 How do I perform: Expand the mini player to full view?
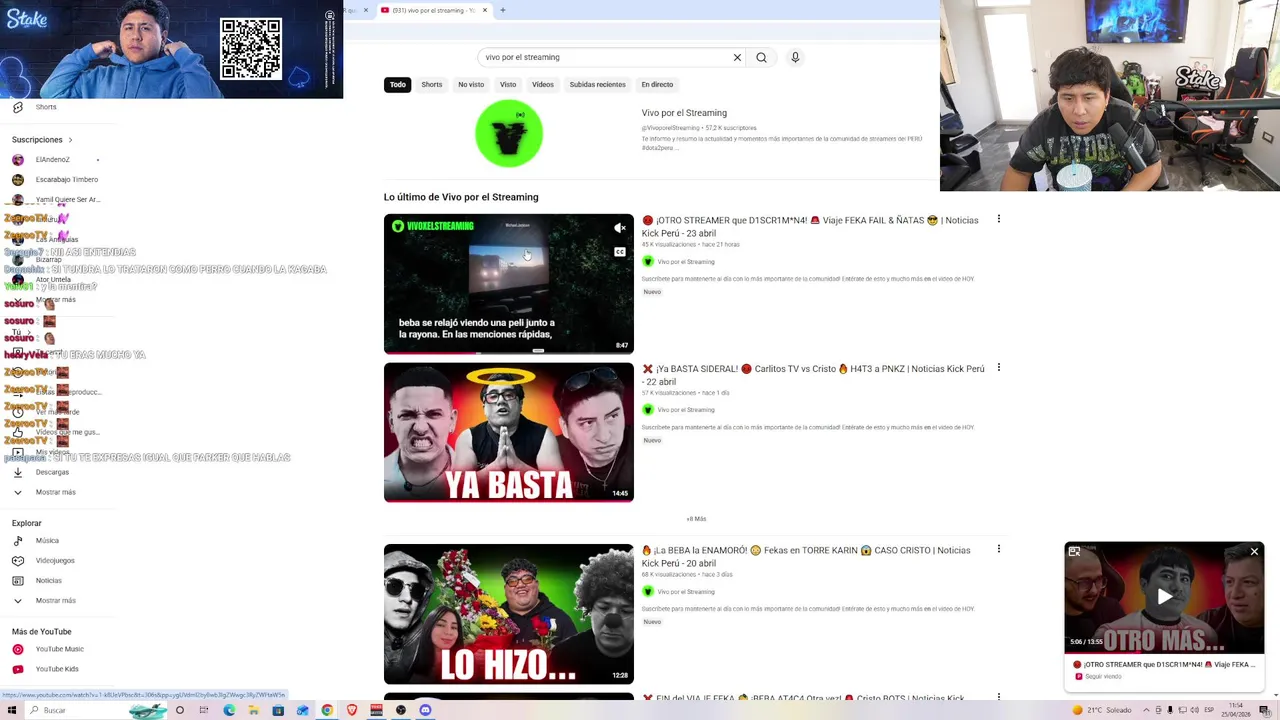pos(1075,552)
